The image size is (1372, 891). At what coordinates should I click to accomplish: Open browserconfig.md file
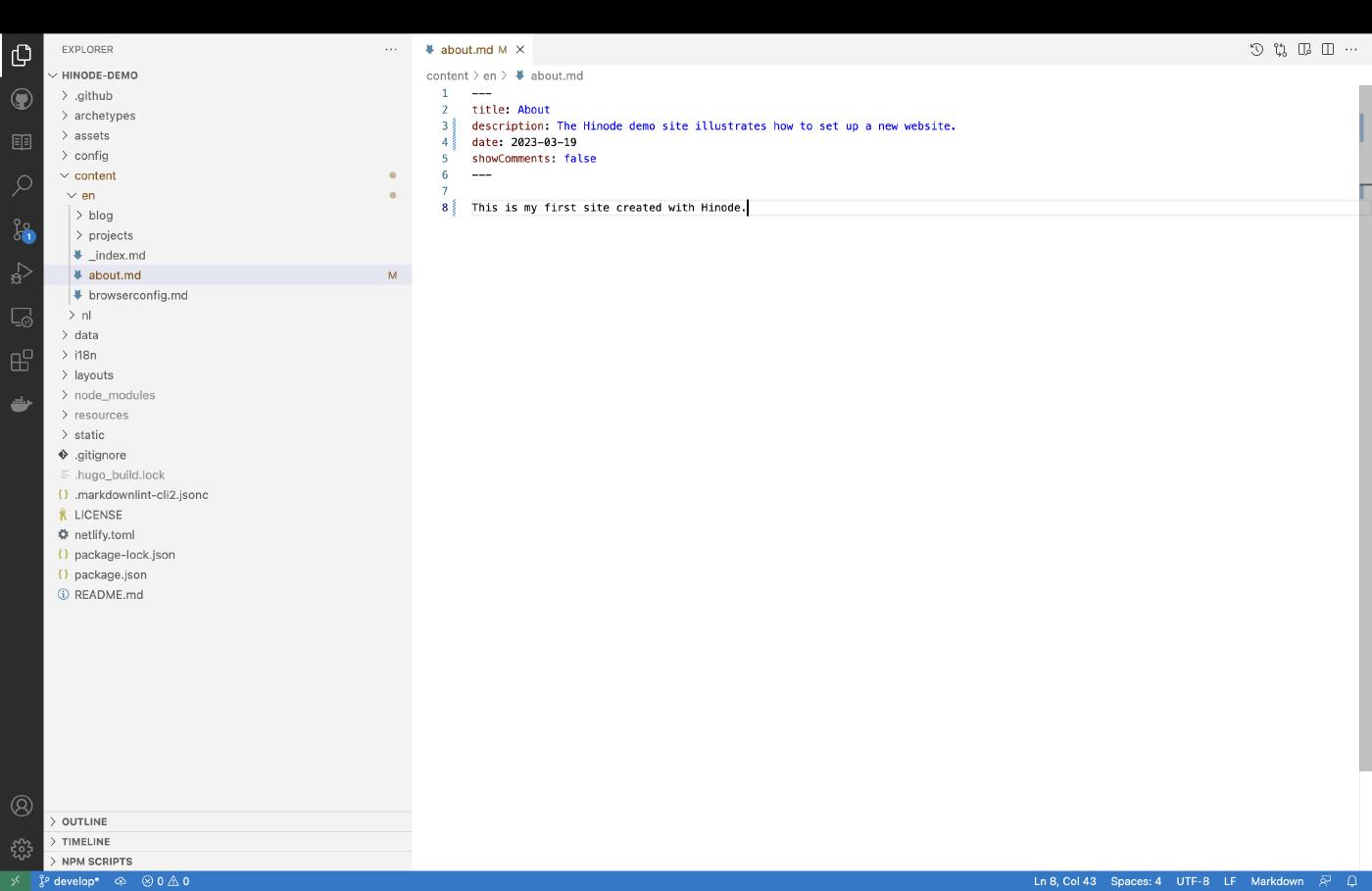pos(227,295)
